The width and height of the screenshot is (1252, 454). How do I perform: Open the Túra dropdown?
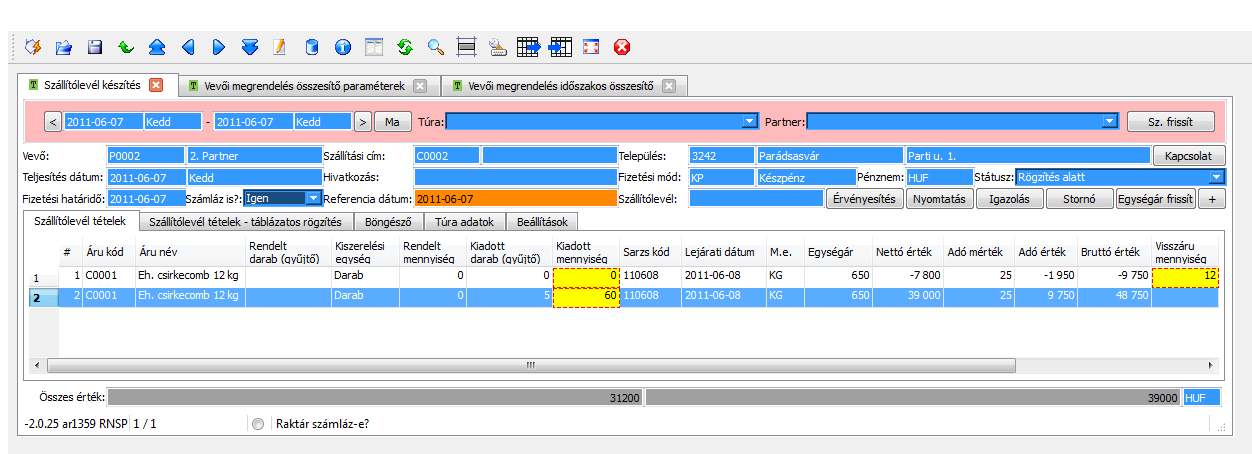750,122
